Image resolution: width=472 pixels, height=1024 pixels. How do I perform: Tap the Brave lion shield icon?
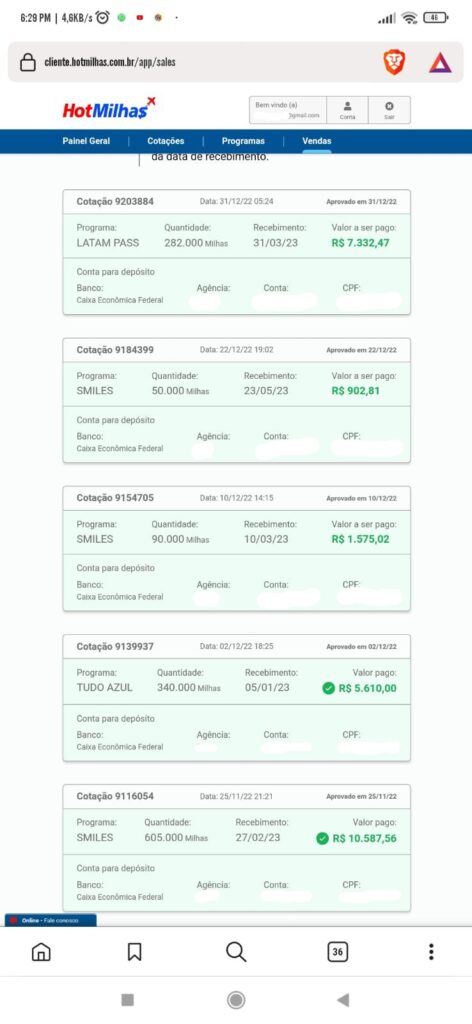(394, 63)
